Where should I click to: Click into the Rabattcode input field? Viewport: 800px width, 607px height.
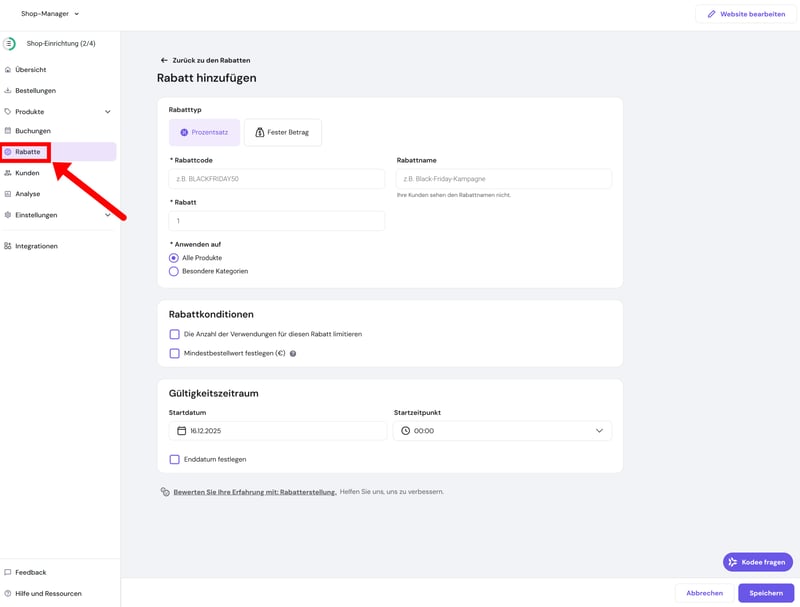click(x=276, y=179)
